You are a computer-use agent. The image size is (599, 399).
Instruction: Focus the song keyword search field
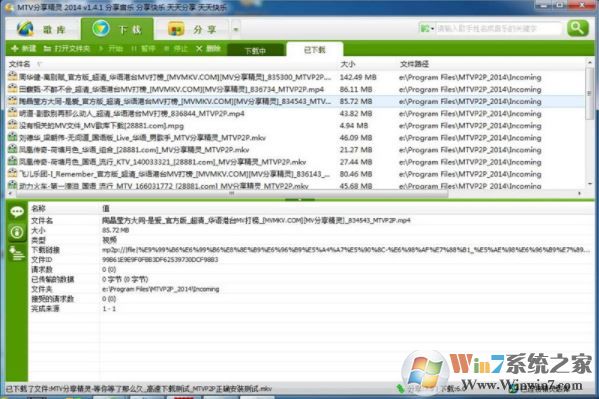499,28
